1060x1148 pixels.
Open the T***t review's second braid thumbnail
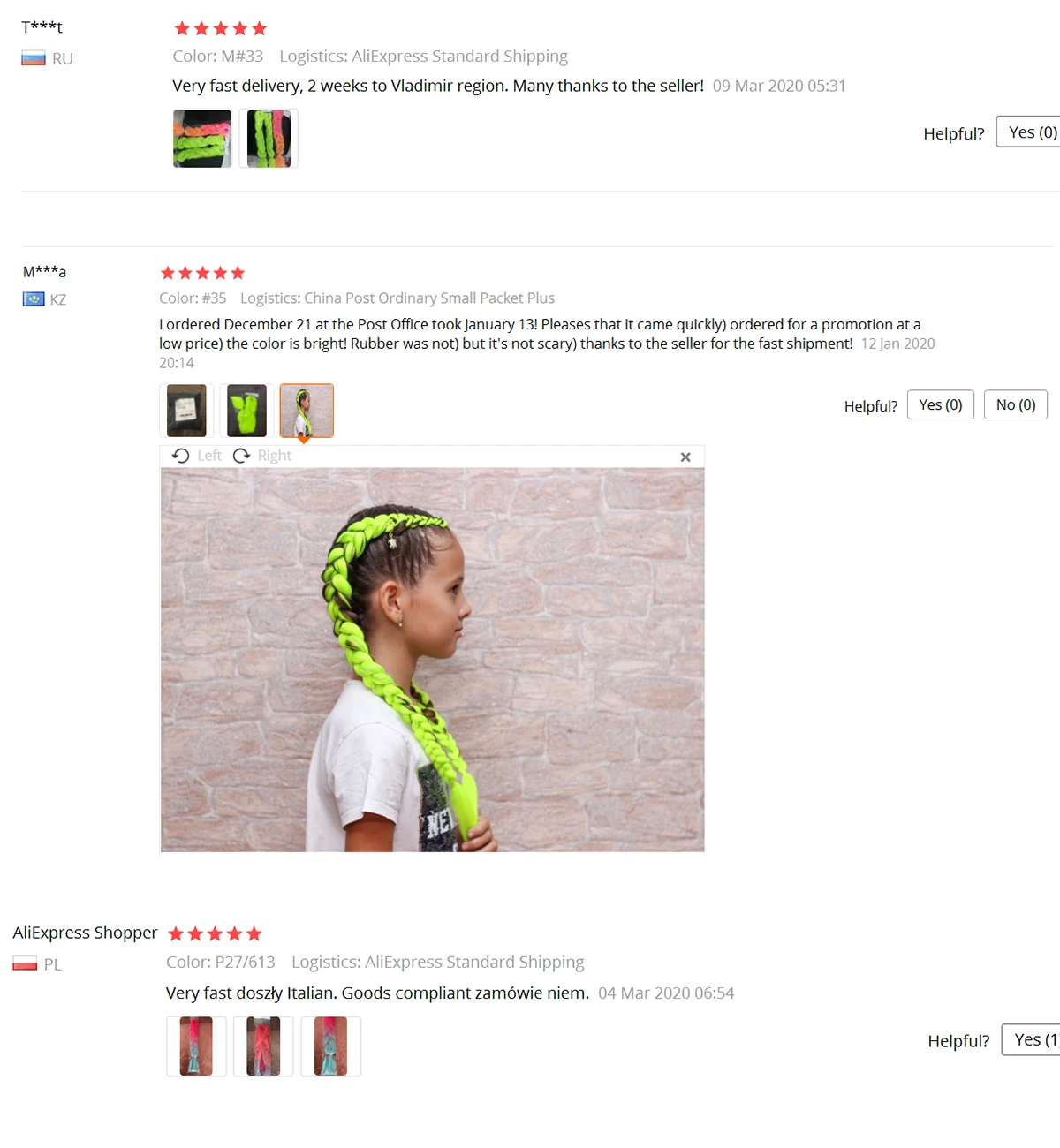269,139
